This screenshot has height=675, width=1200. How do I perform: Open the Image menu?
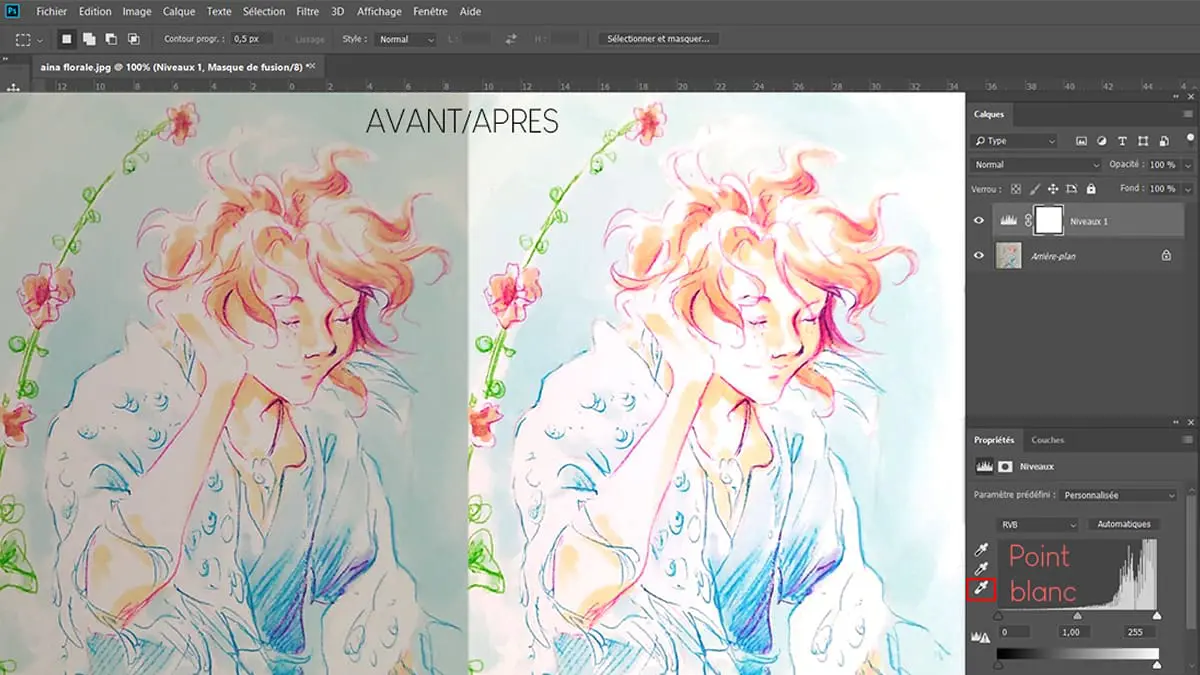137,11
